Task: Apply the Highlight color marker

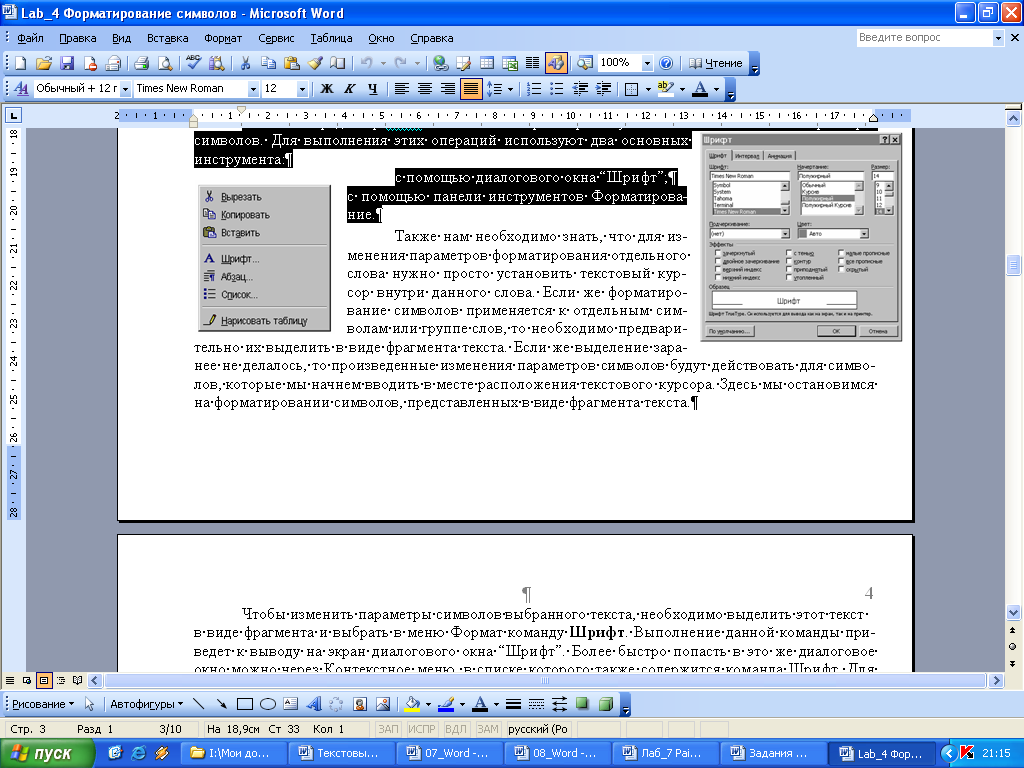Action: (665, 88)
